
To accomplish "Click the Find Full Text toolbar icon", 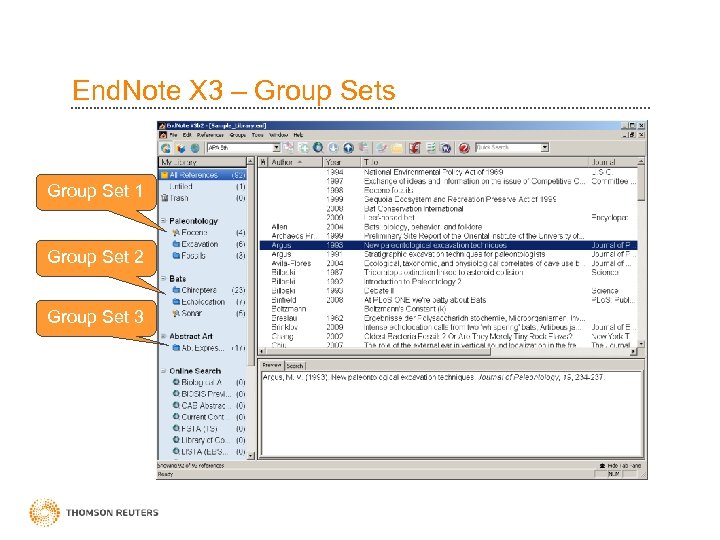I will pyautogui.click(x=363, y=147).
